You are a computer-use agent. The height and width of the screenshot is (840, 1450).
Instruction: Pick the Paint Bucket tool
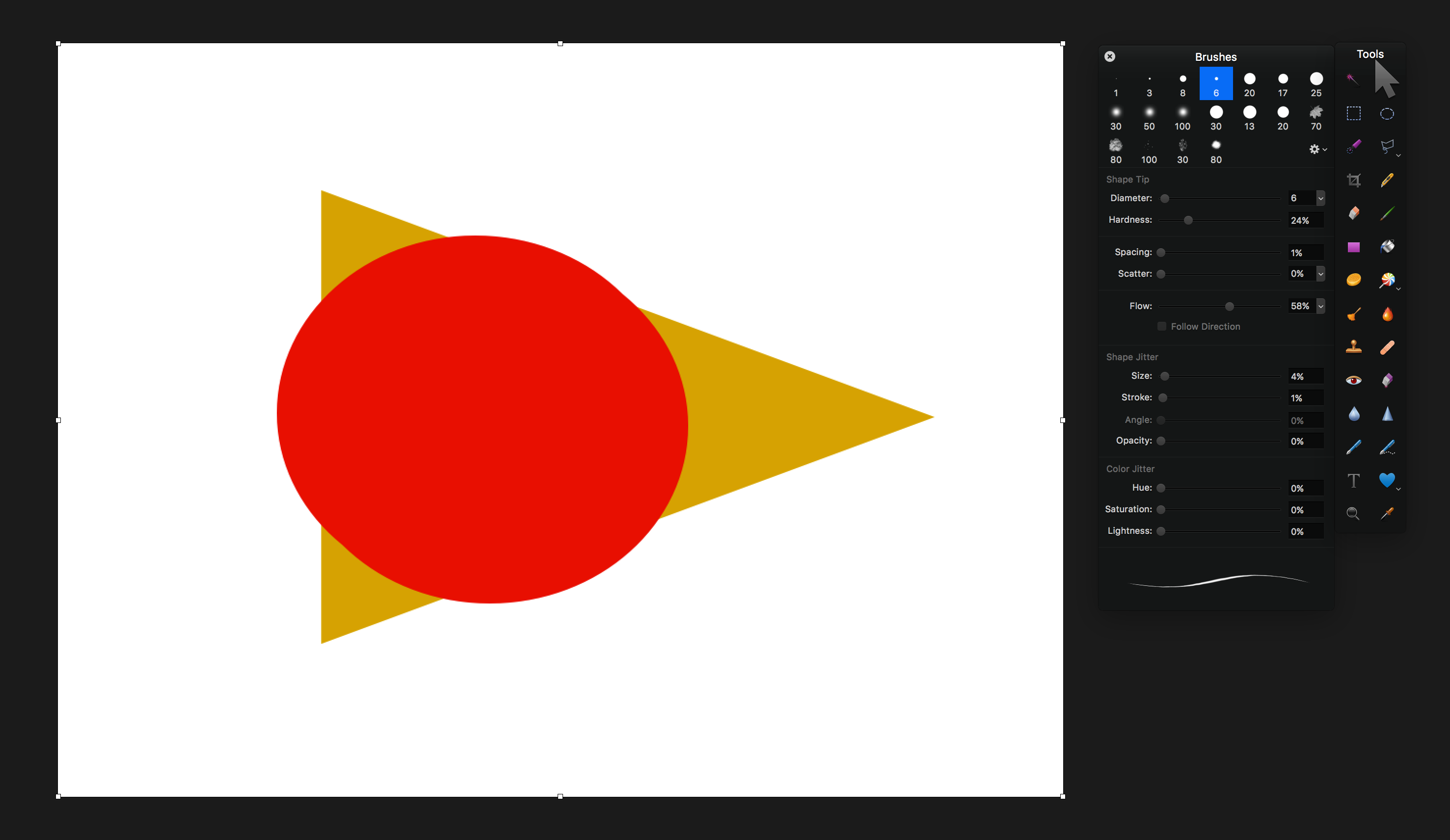click(1387, 247)
